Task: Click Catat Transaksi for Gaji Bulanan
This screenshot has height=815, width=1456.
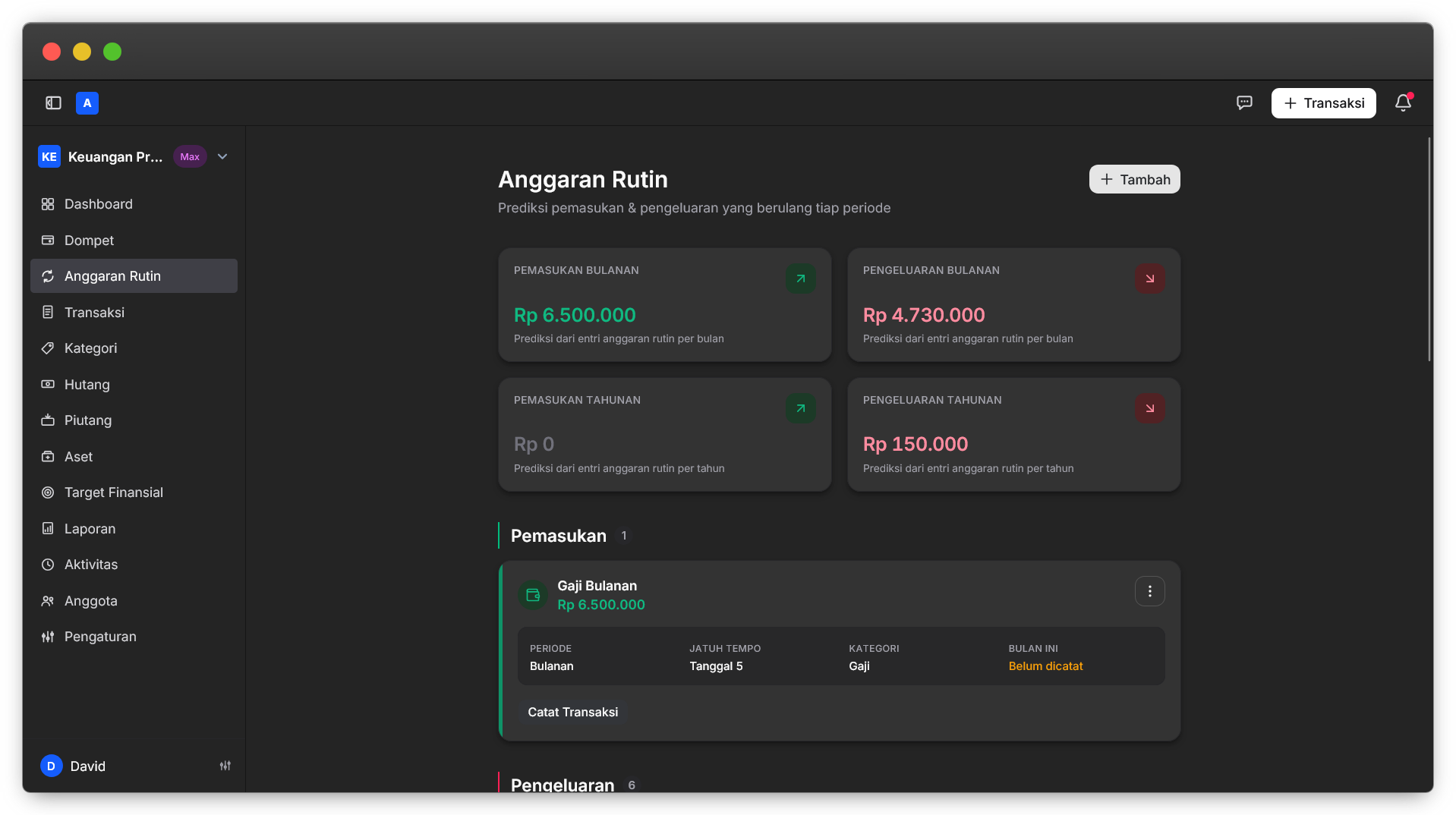Action: (573, 712)
